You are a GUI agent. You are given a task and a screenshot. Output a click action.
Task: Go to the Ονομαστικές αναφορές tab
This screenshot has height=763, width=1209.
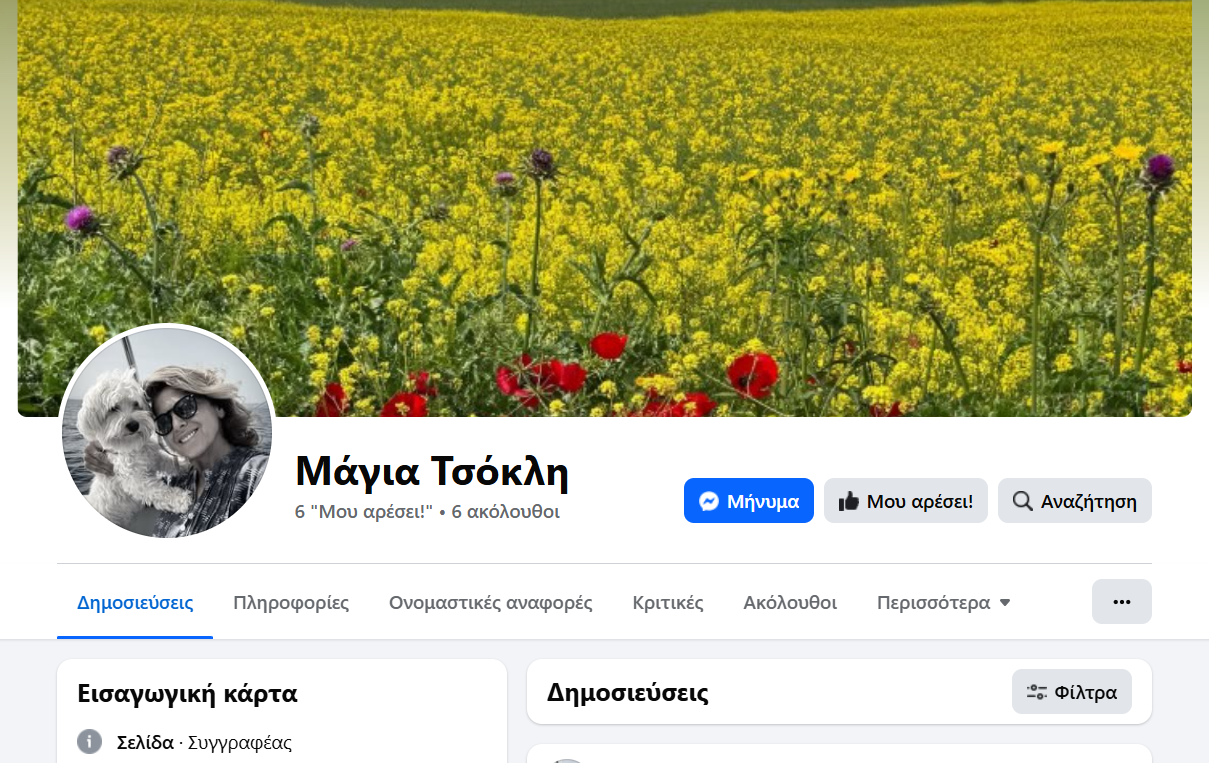coord(491,603)
